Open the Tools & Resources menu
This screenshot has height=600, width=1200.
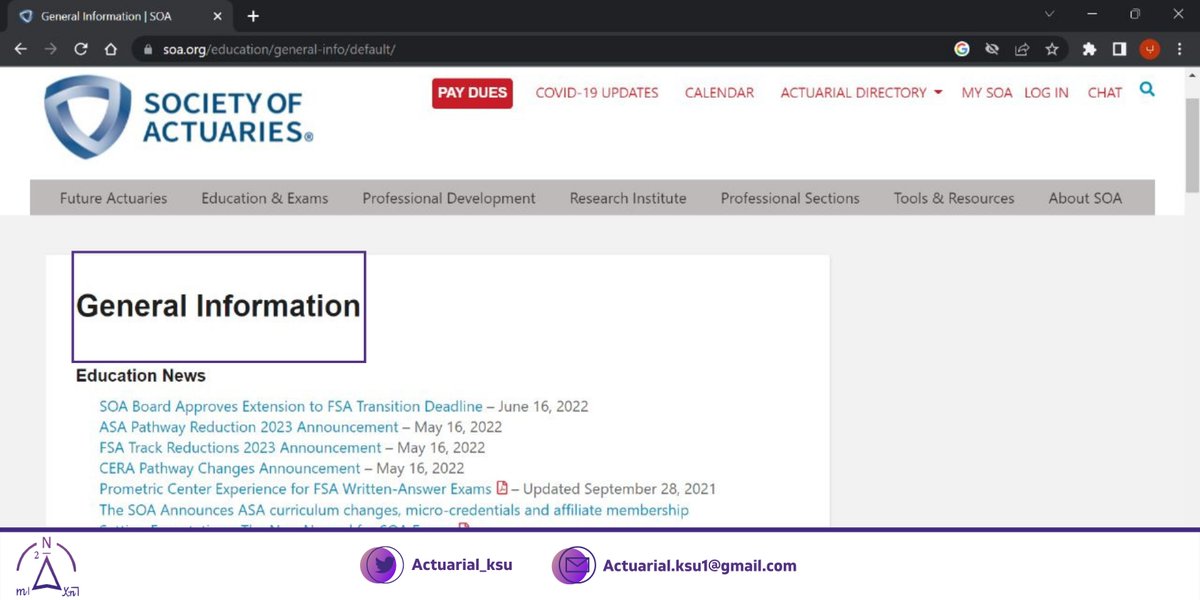point(954,198)
